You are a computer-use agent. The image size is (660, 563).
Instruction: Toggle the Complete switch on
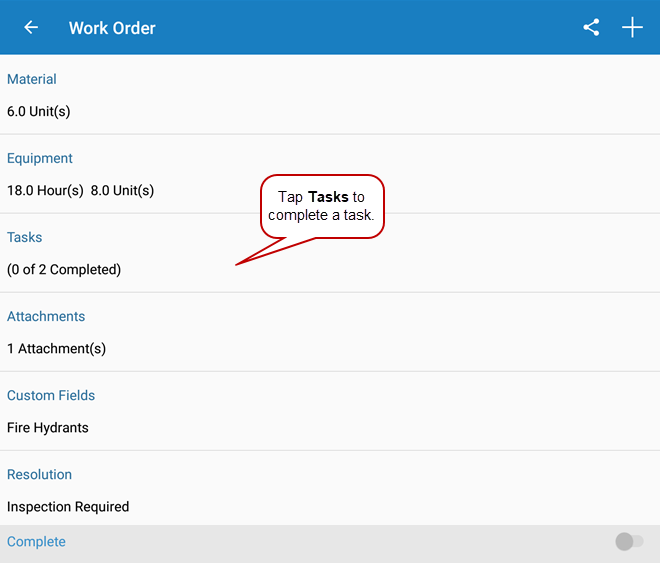point(629,541)
